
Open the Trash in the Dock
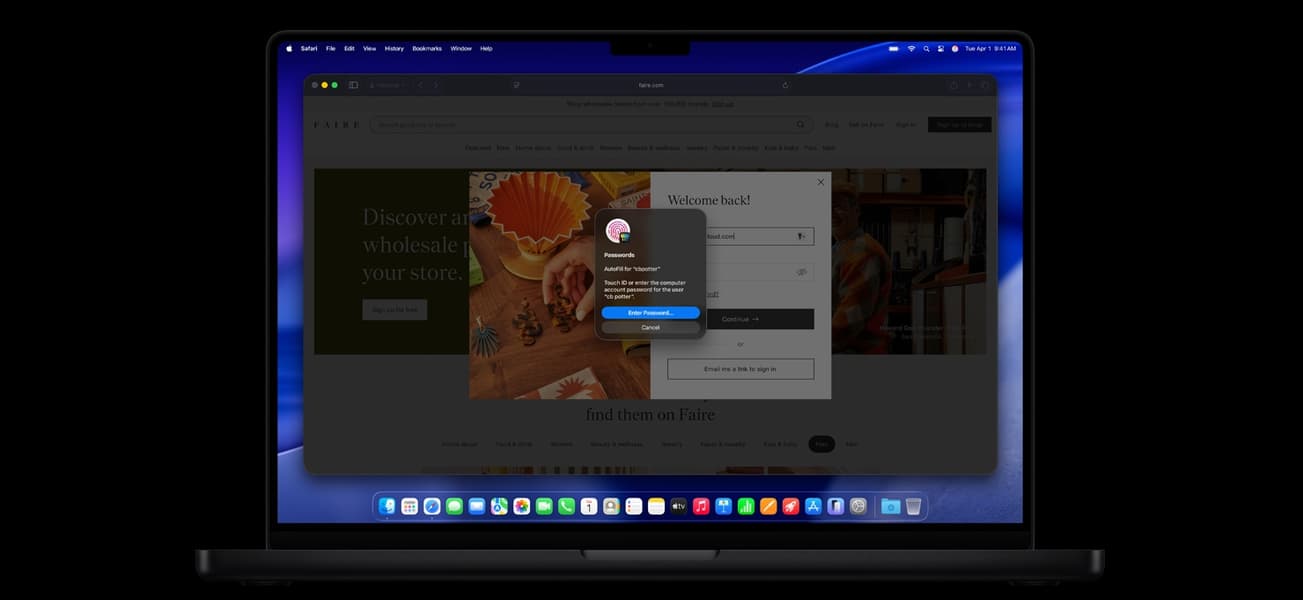tap(913, 507)
